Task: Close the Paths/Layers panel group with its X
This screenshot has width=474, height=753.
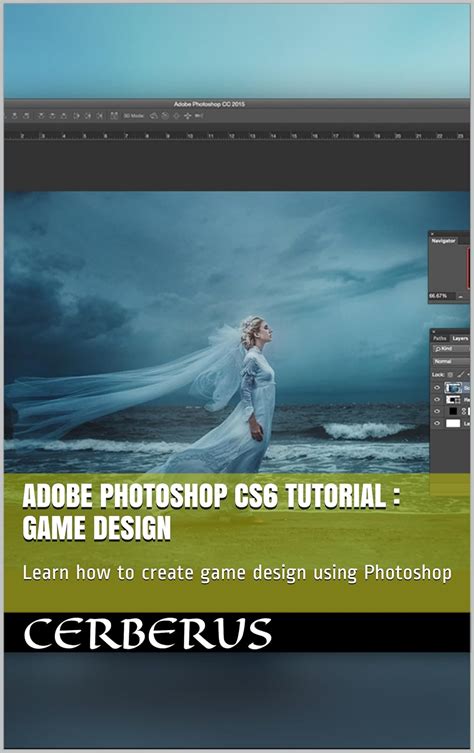Action: (x=434, y=332)
